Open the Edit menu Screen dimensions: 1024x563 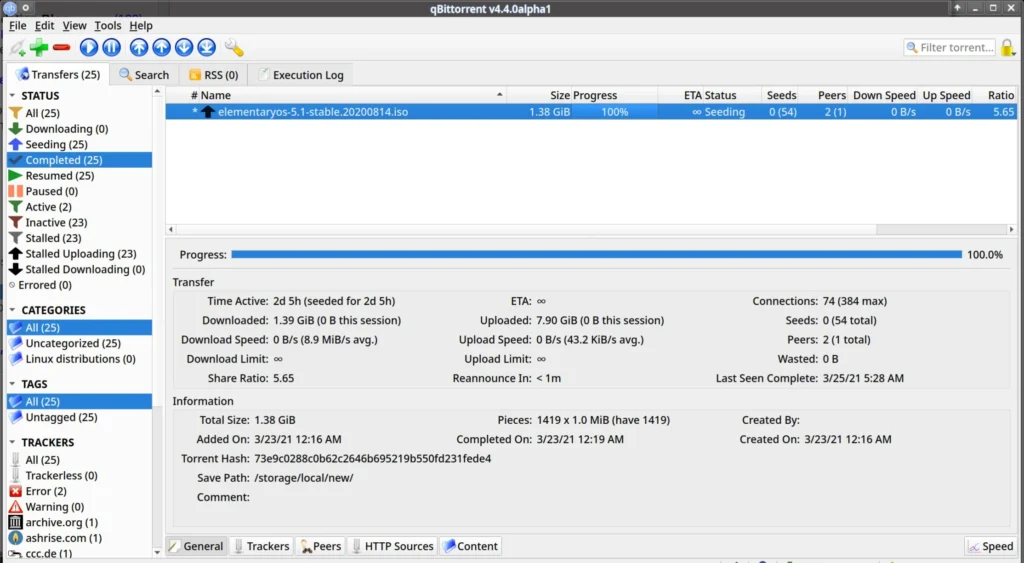click(x=44, y=25)
